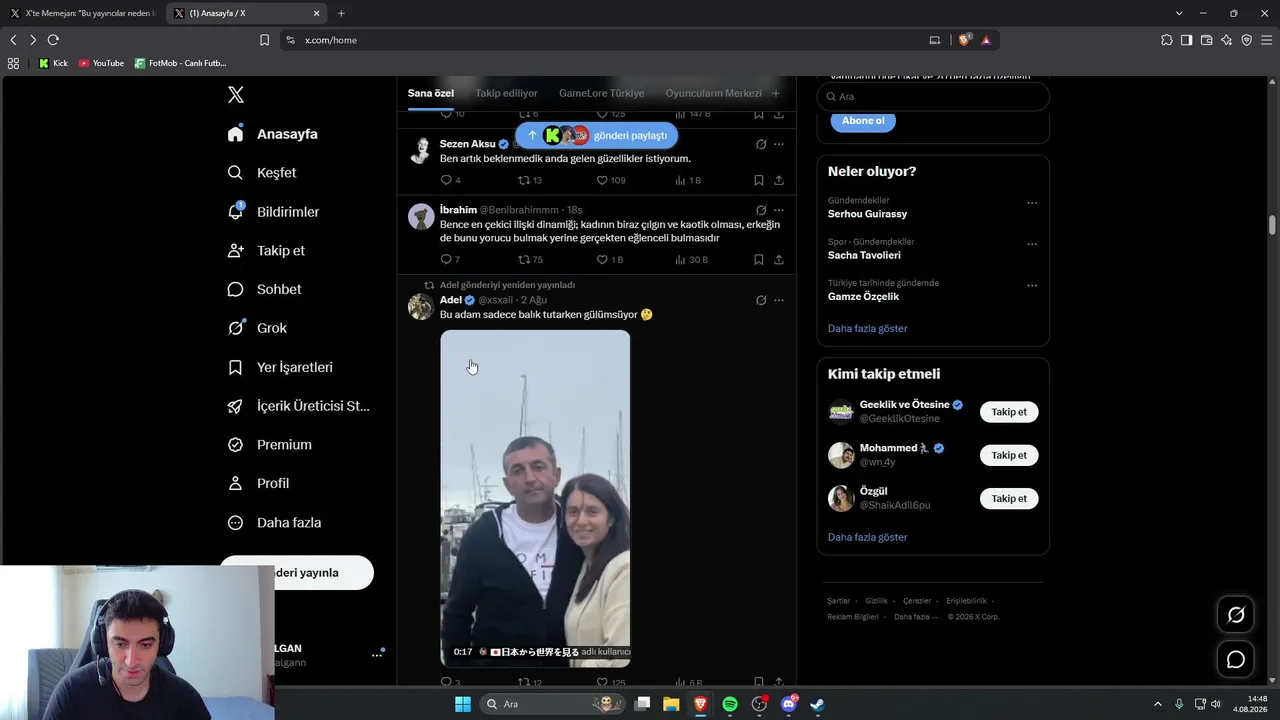The height and width of the screenshot is (720, 1280).
Task: Open more options on İbrahim's post
Action: [779, 210]
